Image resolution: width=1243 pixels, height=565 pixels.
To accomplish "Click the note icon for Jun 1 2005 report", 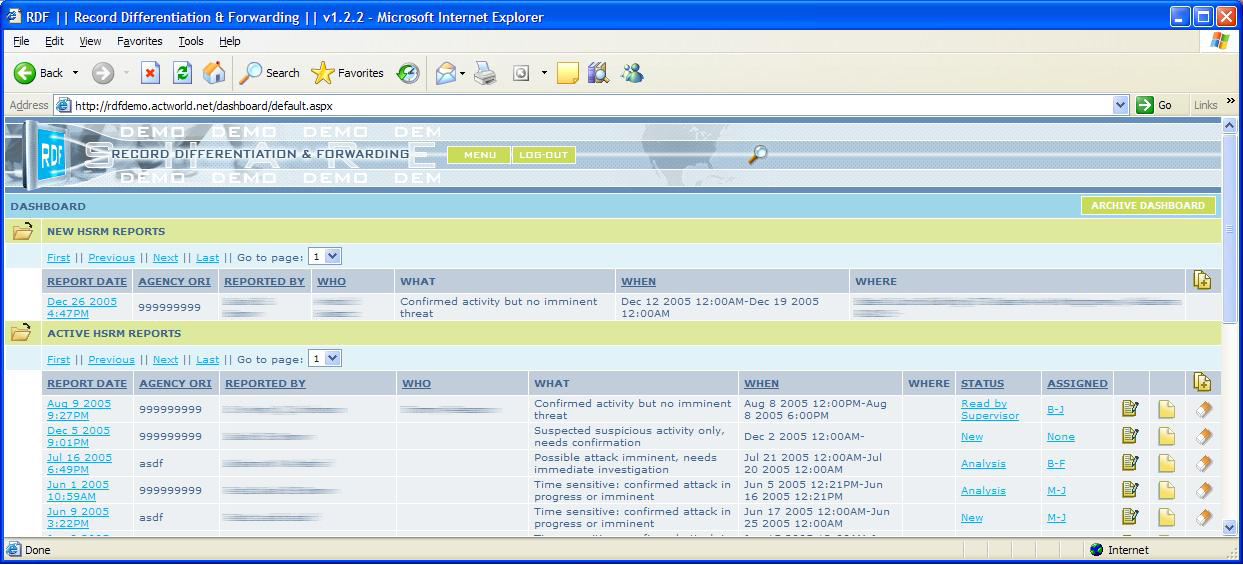I will [x=1167, y=490].
